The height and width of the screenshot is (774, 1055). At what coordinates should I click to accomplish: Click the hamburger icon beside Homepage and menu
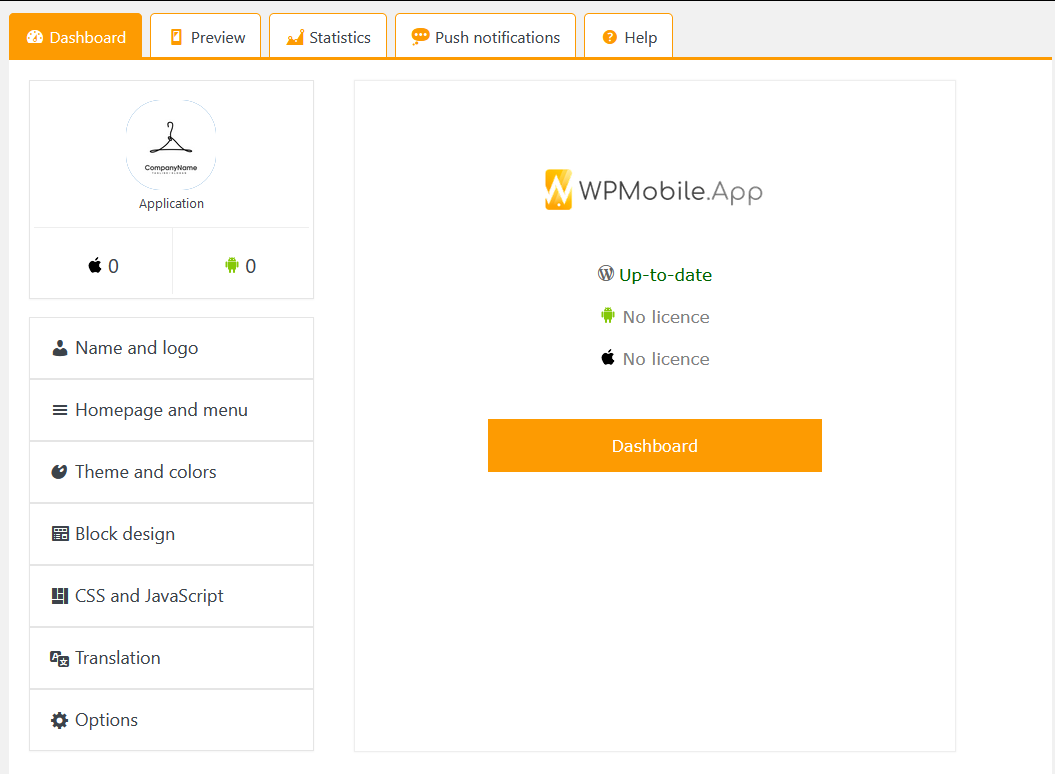tap(60, 410)
